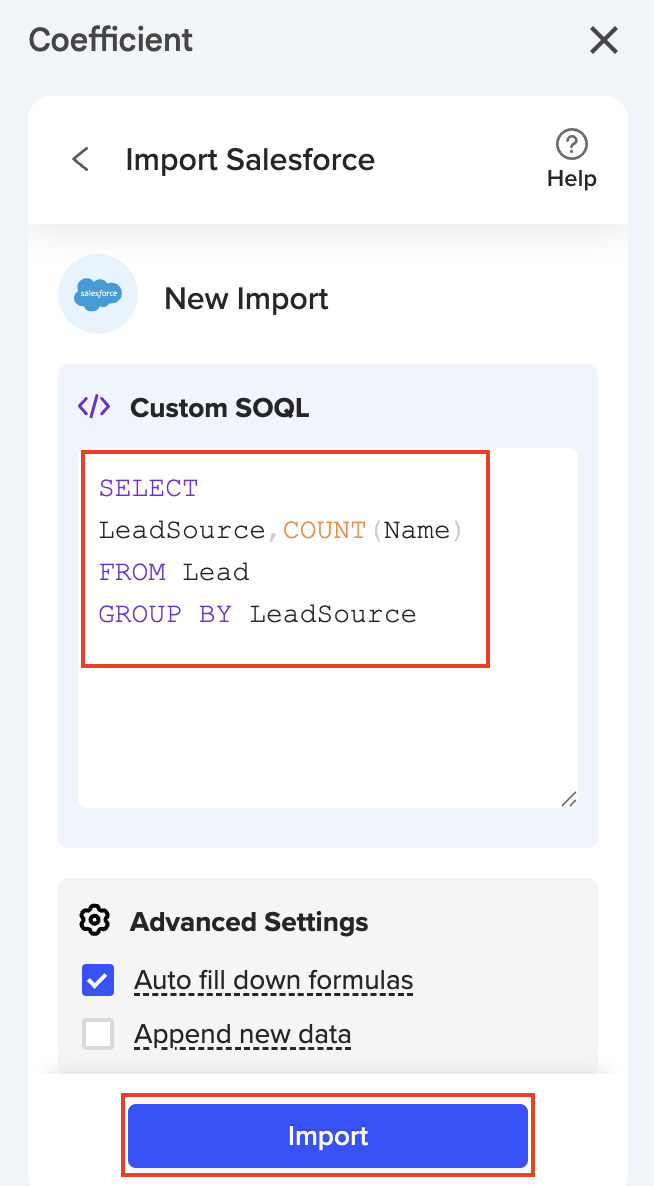Click the Help text label

pos(572,179)
